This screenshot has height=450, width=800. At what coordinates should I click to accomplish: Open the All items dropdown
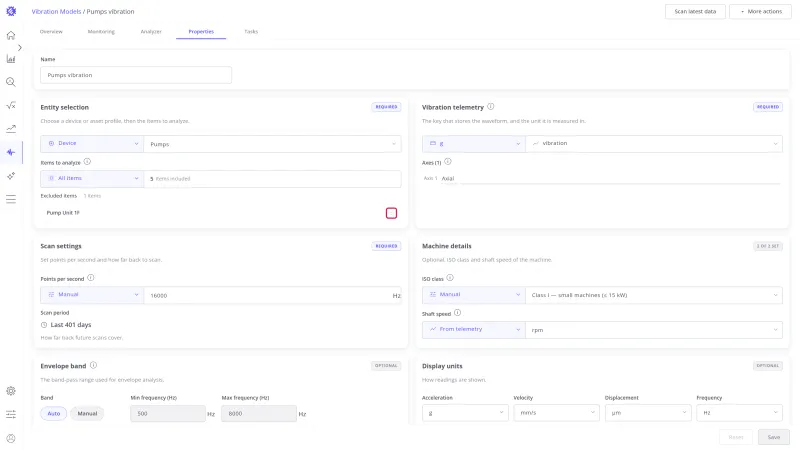point(92,179)
